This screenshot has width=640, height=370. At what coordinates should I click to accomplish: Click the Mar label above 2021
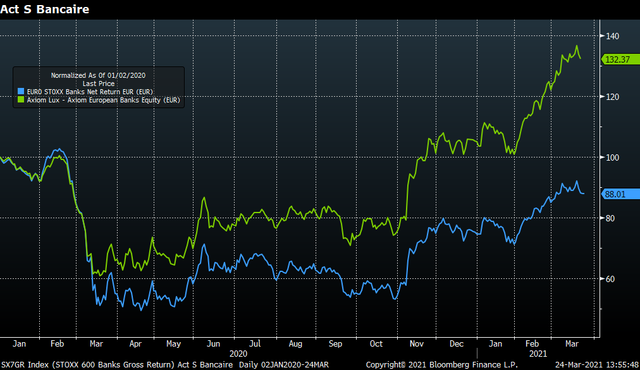point(572,344)
